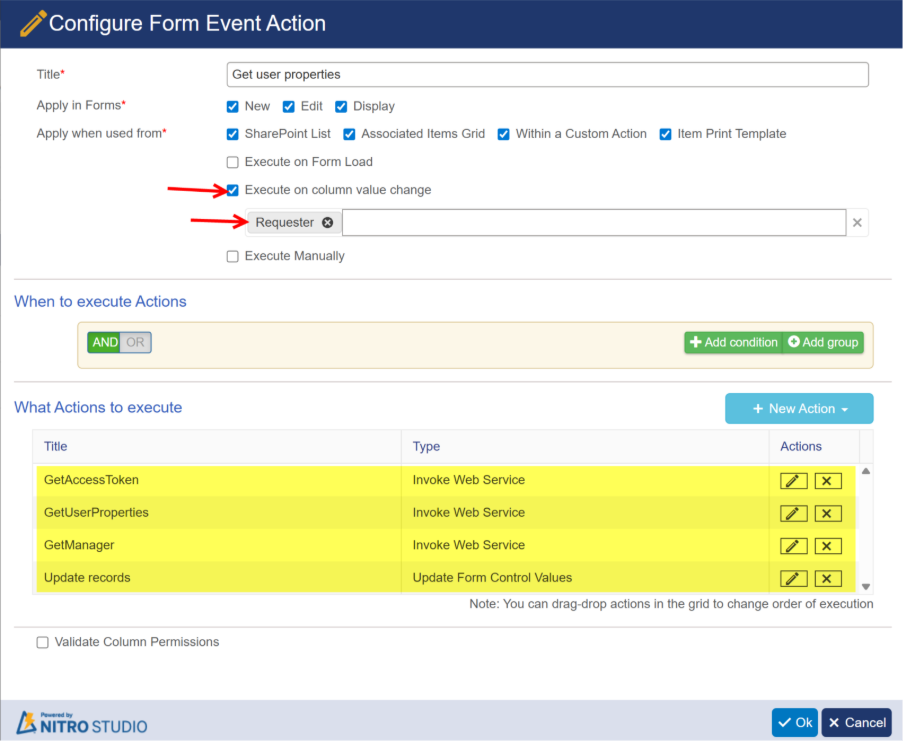This screenshot has width=903, height=741.
Task: Edit the GetManager action
Action: click(793, 546)
